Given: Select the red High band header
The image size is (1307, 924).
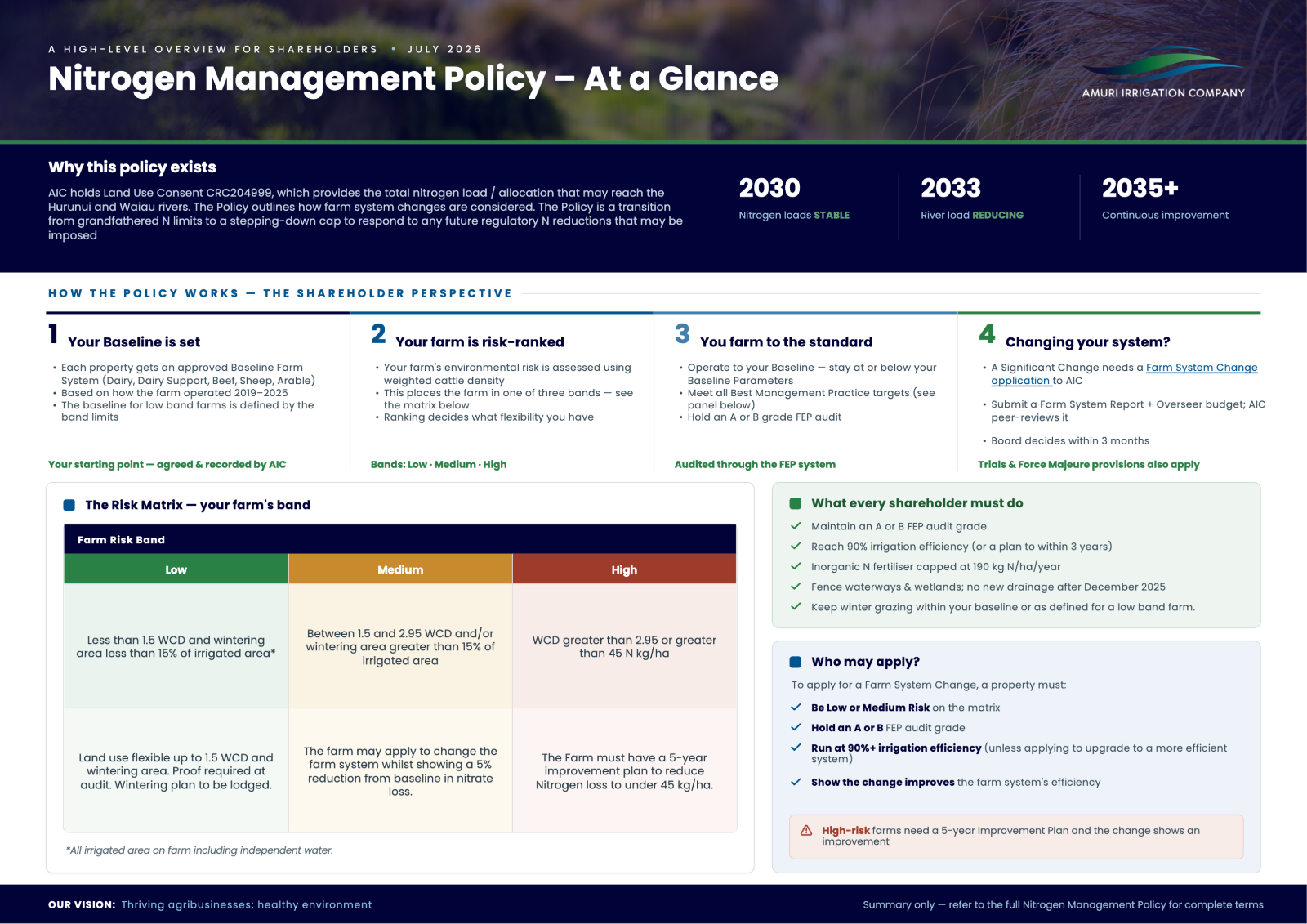Looking at the screenshot, I should pyautogui.click(x=624, y=569).
